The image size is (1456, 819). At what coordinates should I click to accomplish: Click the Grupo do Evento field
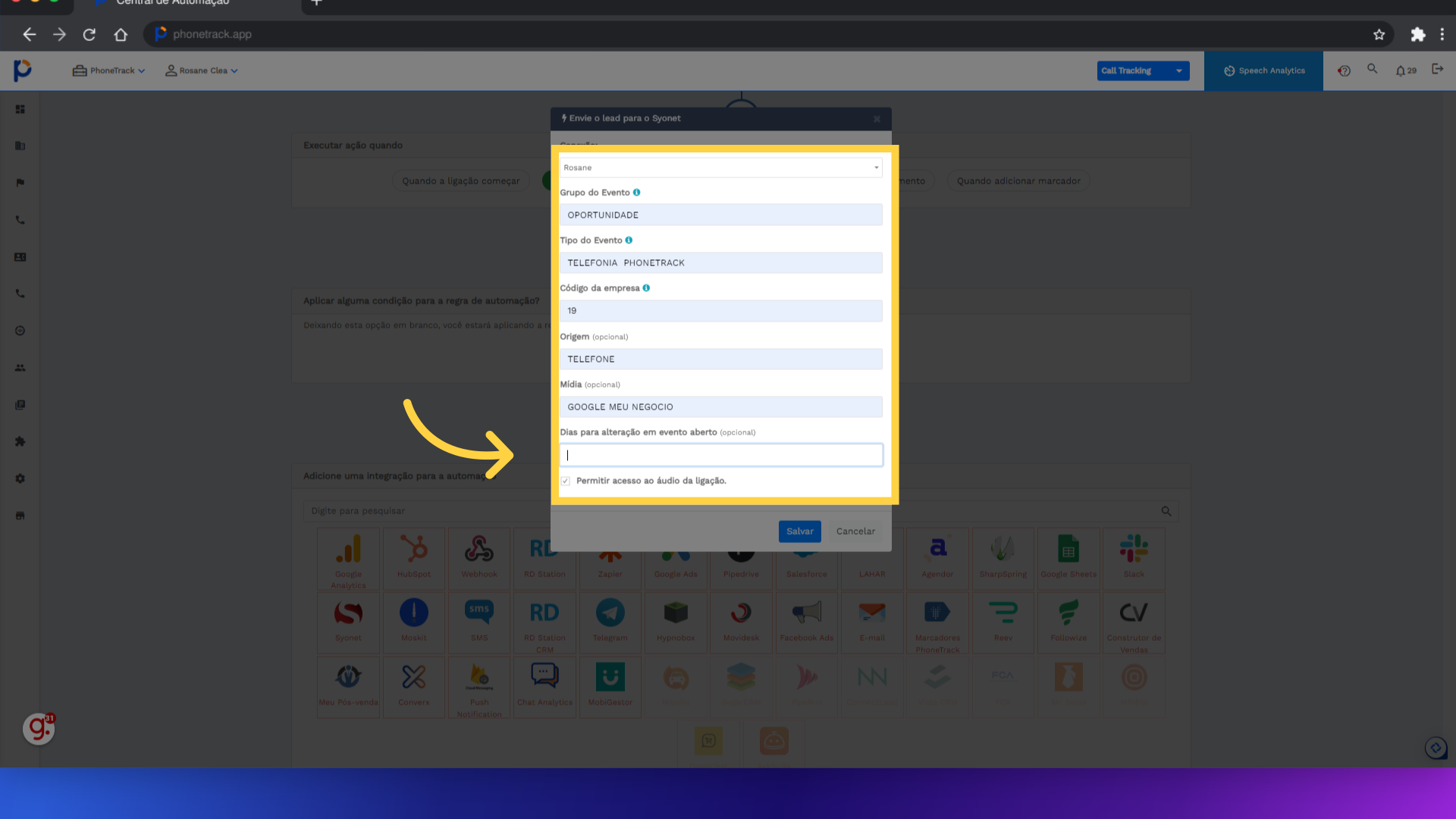point(720,215)
